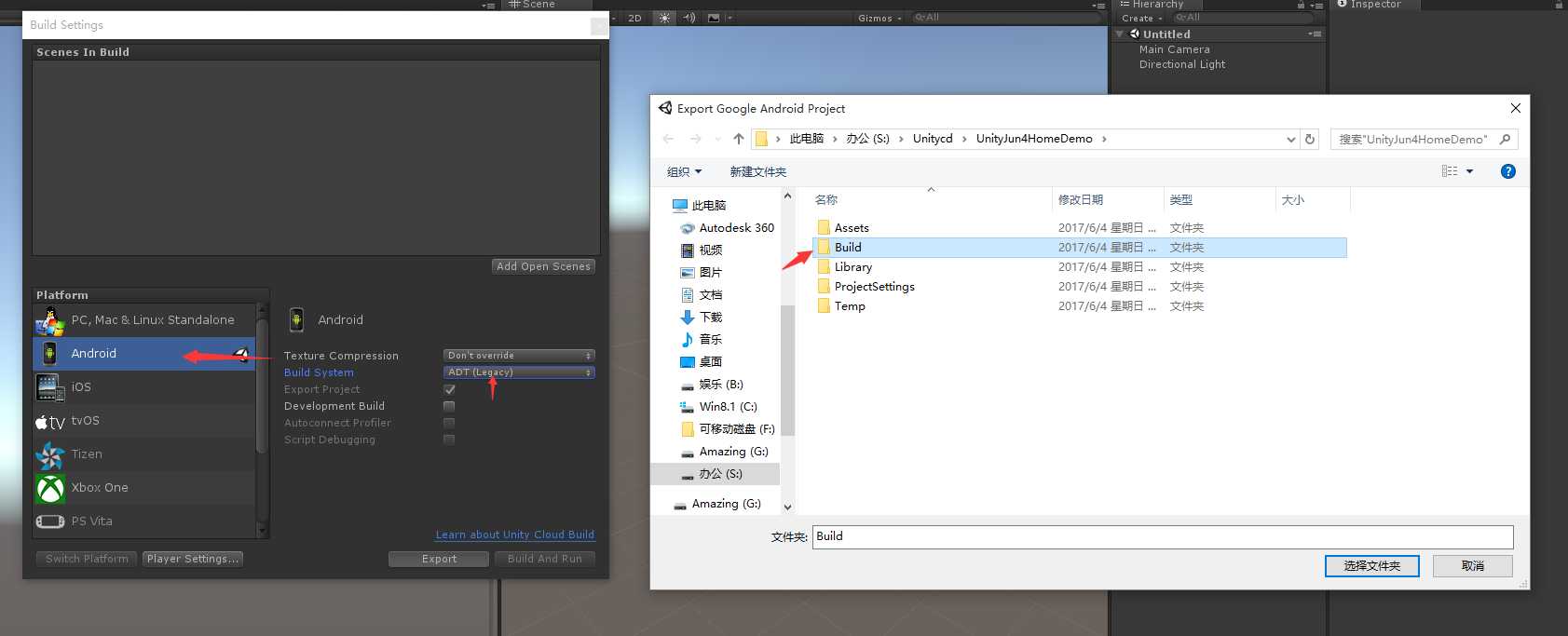Select Directional Light in Hierarchy
Screen dimensions: 1568x636
point(1181,64)
